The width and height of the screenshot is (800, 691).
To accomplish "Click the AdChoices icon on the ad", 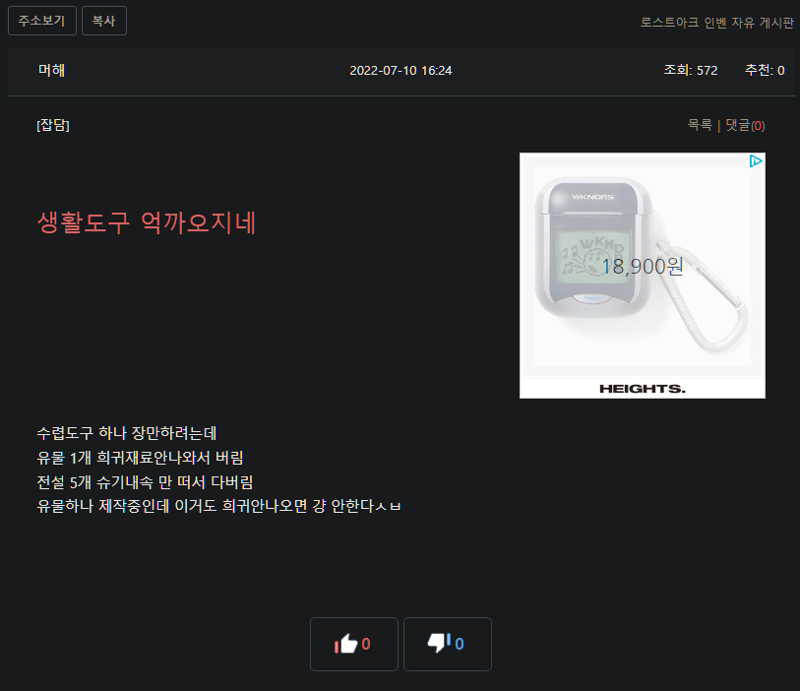I will click(756, 161).
